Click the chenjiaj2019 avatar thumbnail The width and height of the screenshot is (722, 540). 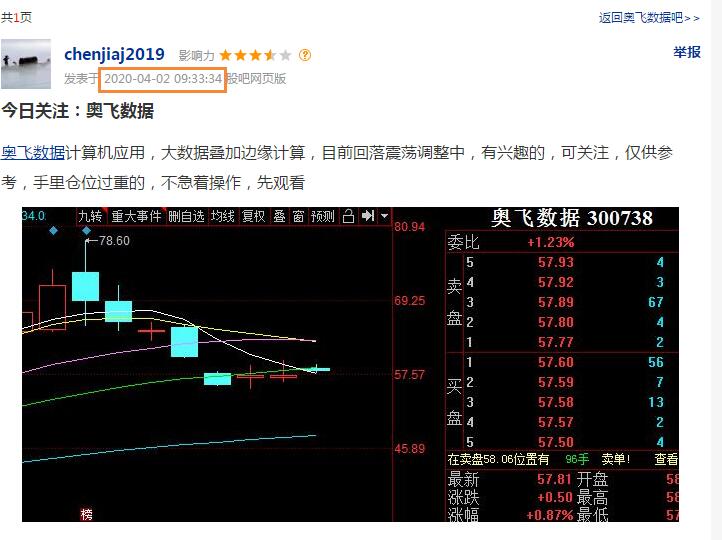(x=26, y=64)
